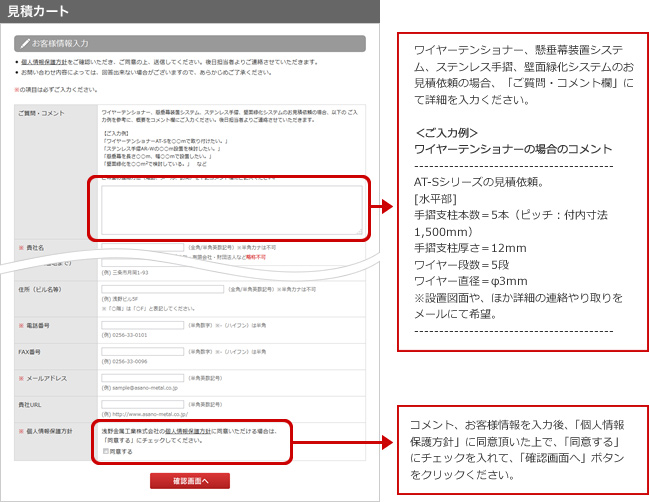The height and width of the screenshot is (502, 649).
Task: Click the pencil icon beside お客様情報入力
Action: [x=24, y=44]
